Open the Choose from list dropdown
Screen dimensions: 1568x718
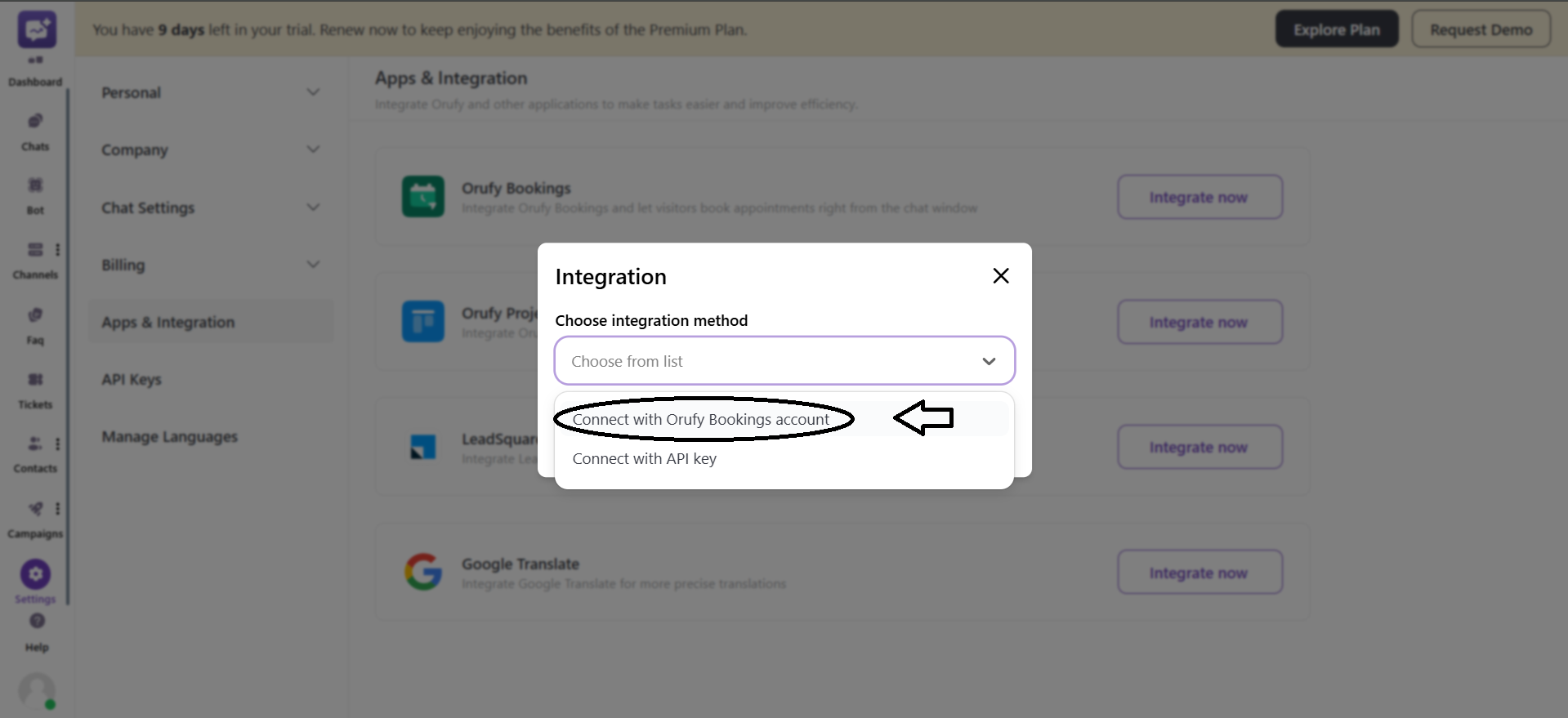pyautogui.click(x=784, y=361)
